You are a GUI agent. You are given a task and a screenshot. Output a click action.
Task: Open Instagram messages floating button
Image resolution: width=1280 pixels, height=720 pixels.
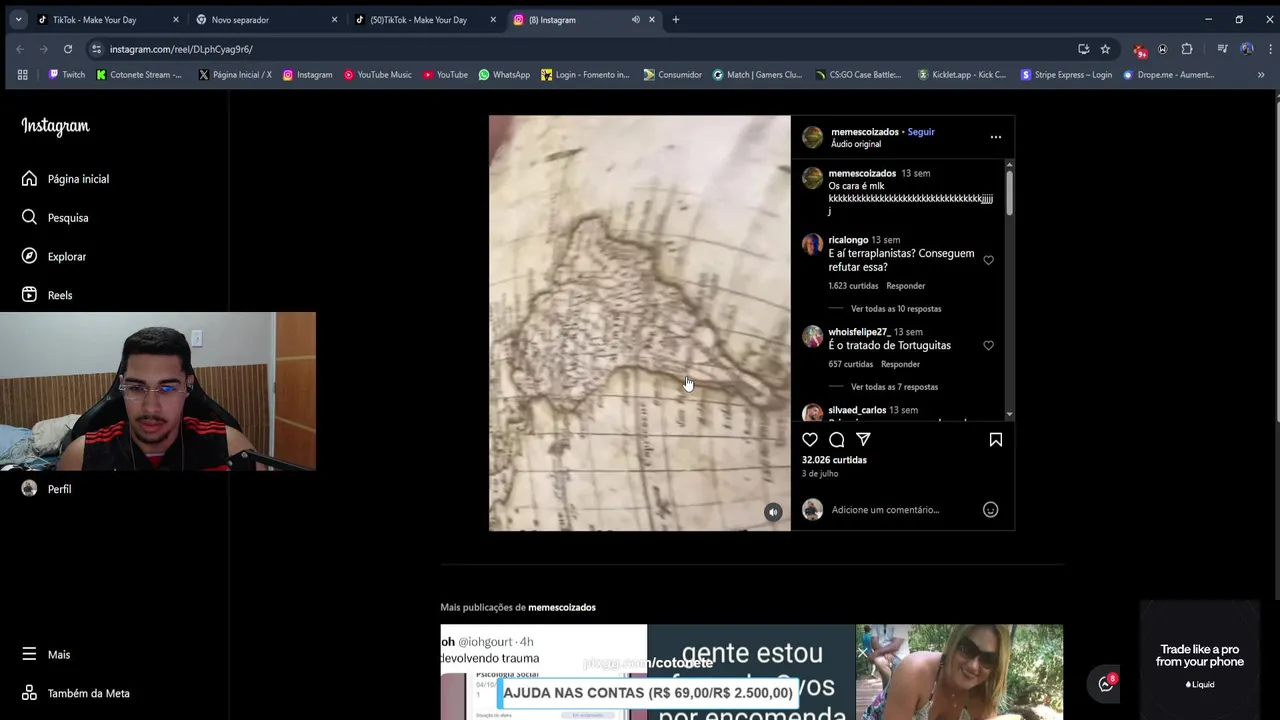tap(1106, 684)
